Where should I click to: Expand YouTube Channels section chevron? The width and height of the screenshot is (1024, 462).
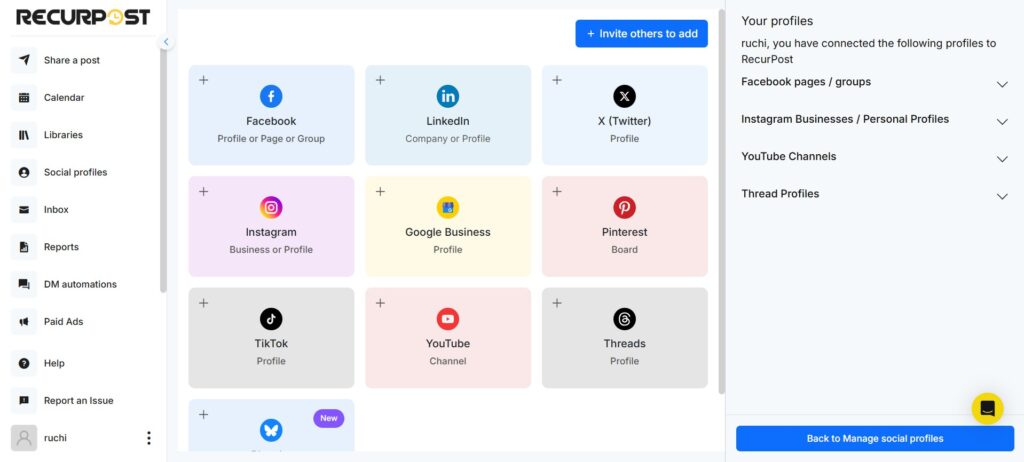click(1002, 159)
